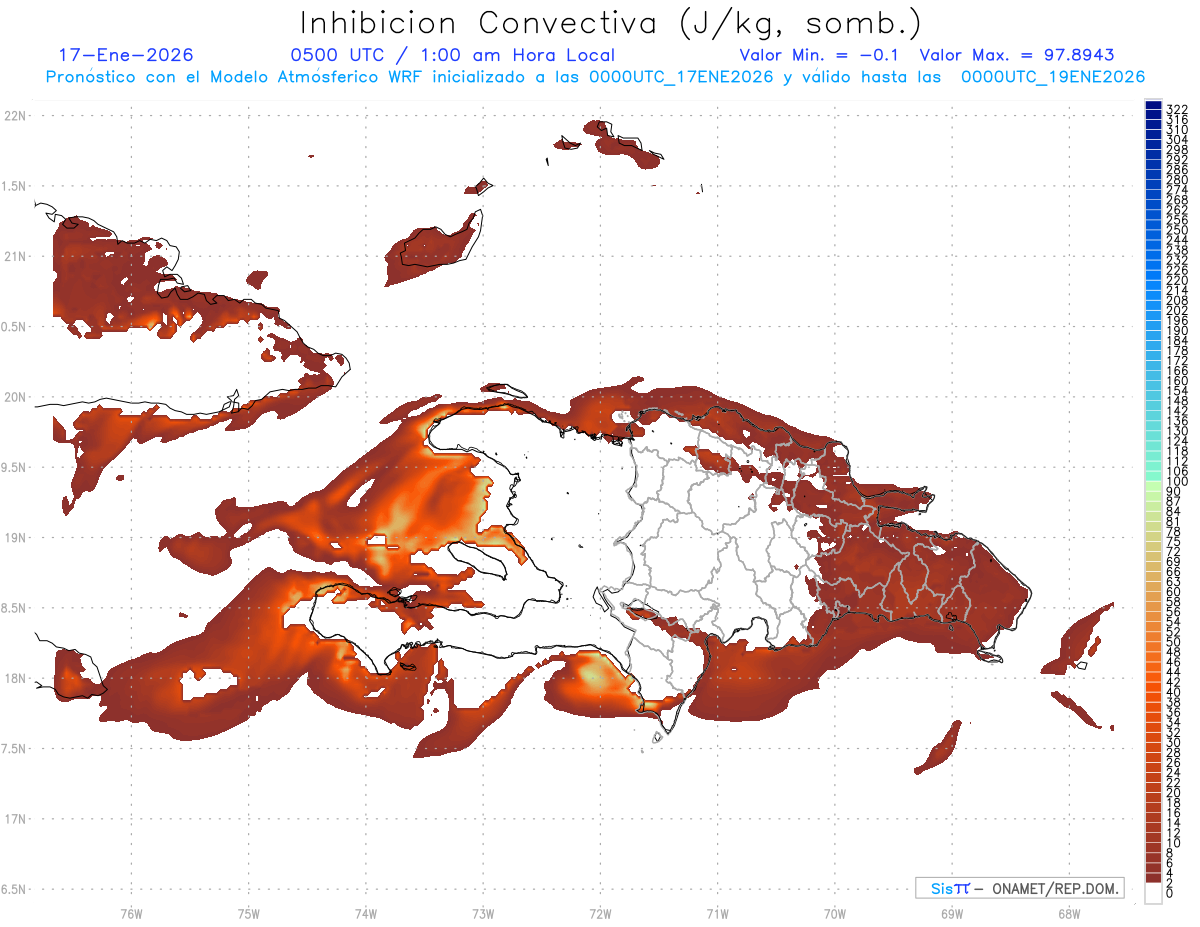The width and height of the screenshot is (1200, 927).
Task: Click the "8.5N" latitude label
Action: (13, 608)
